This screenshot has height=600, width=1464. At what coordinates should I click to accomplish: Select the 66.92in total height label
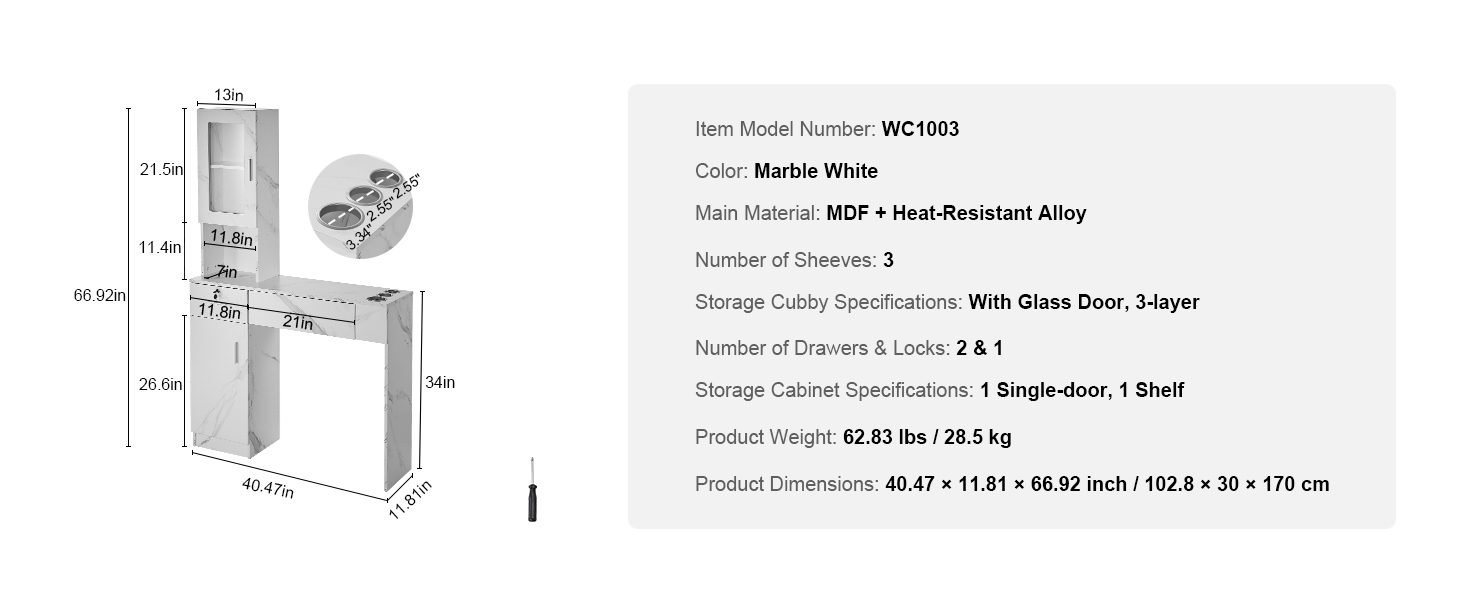click(x=99, y=295)
